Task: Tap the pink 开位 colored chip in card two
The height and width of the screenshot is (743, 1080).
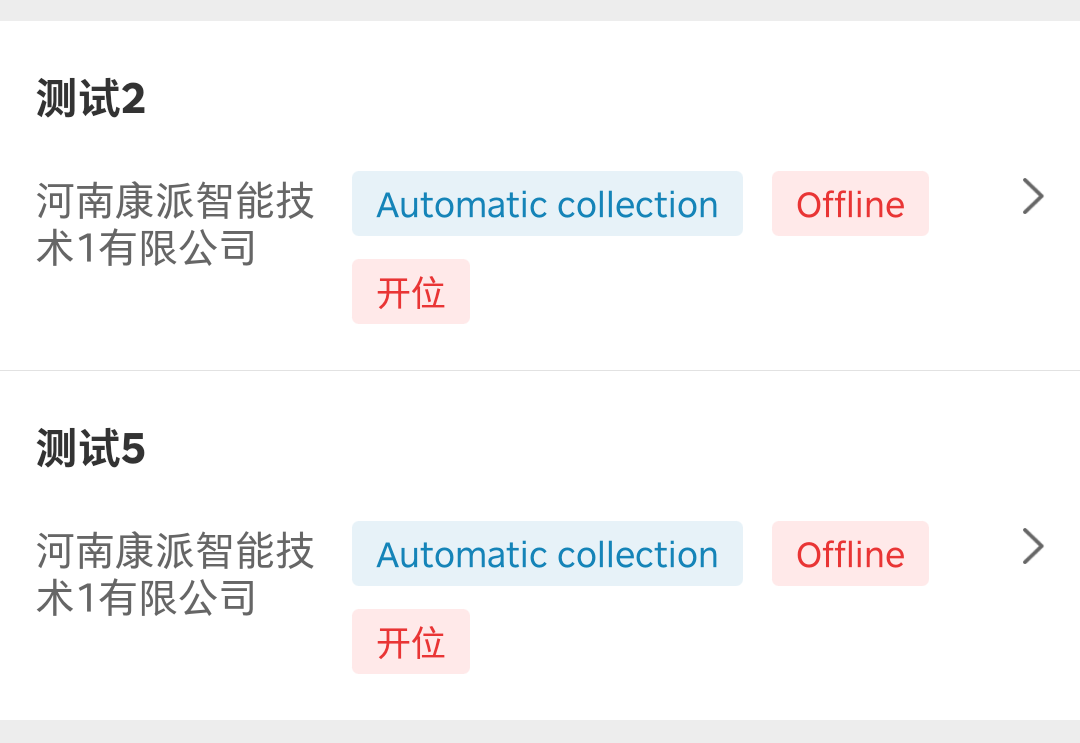Action: [x=410, y=641]
